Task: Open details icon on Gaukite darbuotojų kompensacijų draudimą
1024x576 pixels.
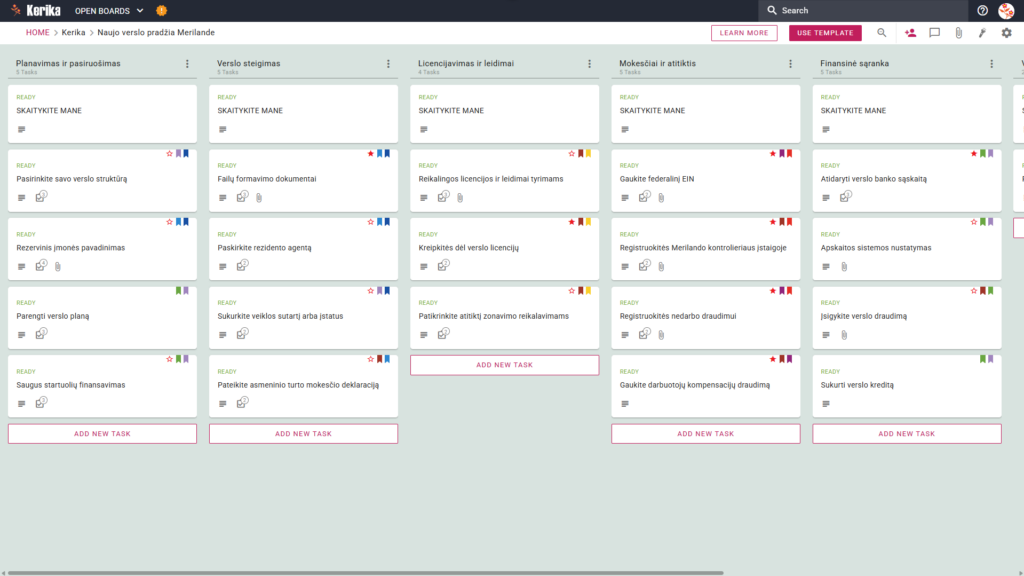Action: pyautogui.click(x=625, y=404)
